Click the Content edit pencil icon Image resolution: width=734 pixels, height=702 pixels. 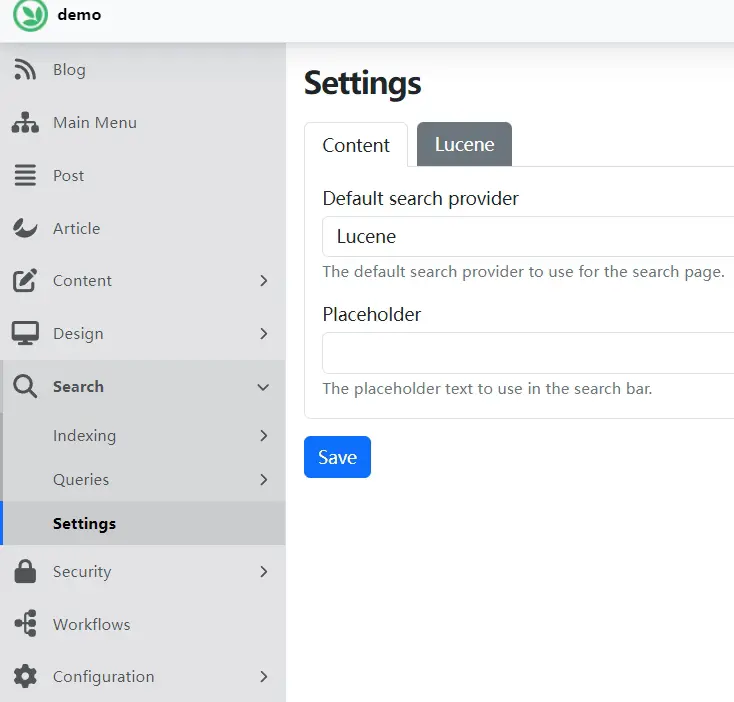coord(25,281)
